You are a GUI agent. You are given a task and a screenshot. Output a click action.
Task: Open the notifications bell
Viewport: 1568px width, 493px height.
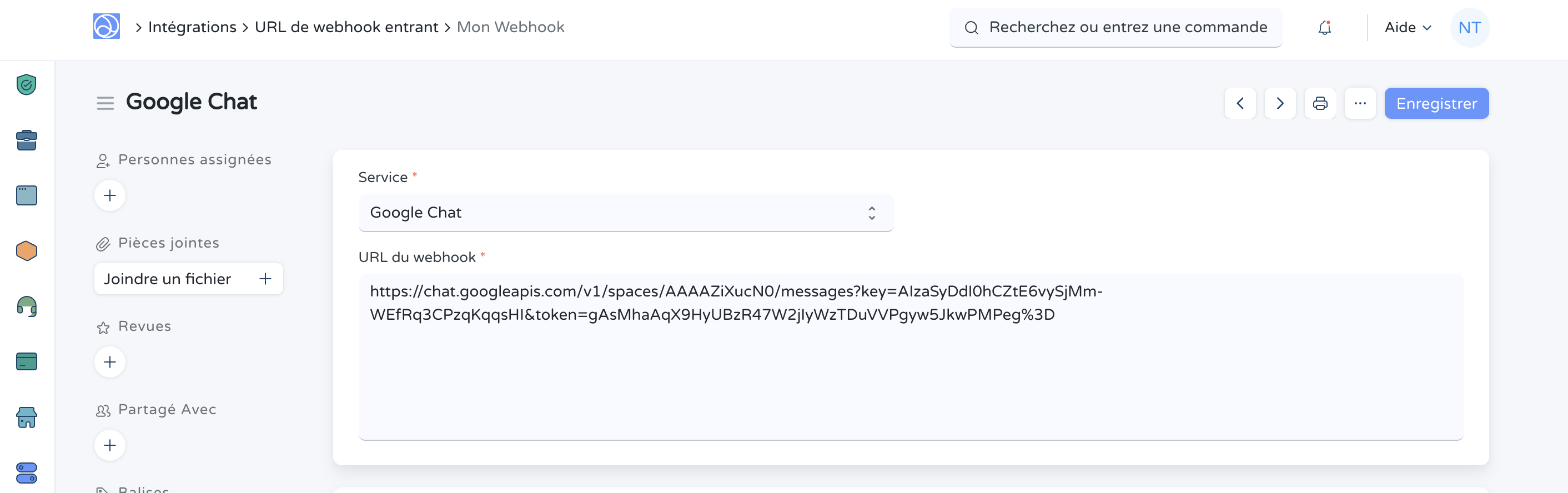(1324, 27)
